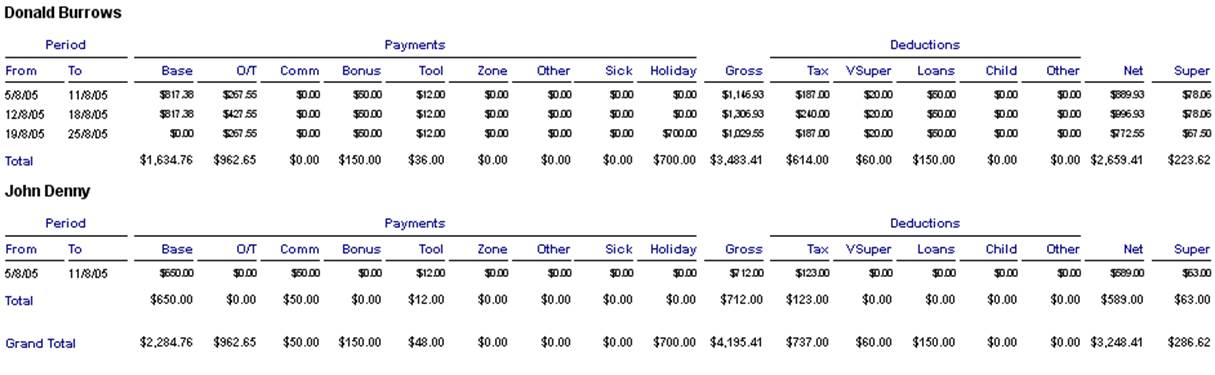1215x375 pixels.
Task: Click the Grand Total row label
Action: click(x=41, y=343)
